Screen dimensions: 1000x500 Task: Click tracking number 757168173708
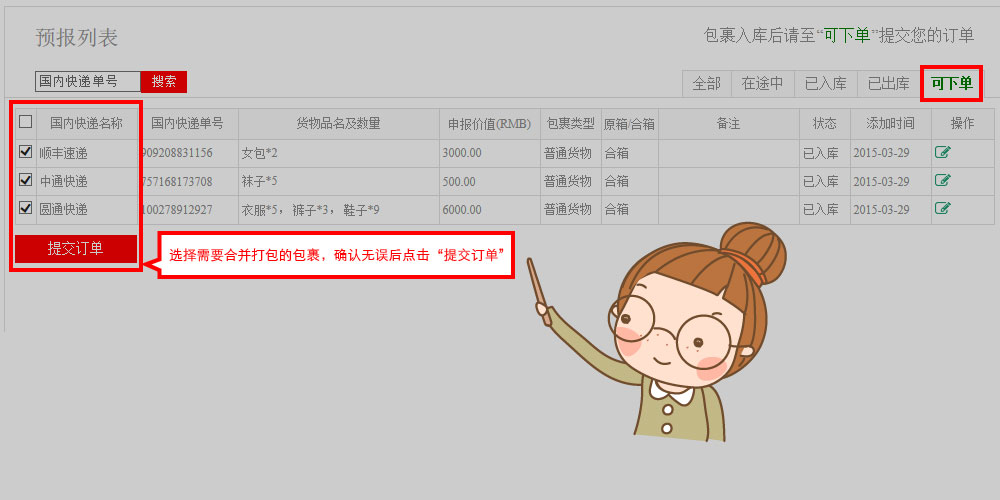pyautogui.click(x=177, y=182)
